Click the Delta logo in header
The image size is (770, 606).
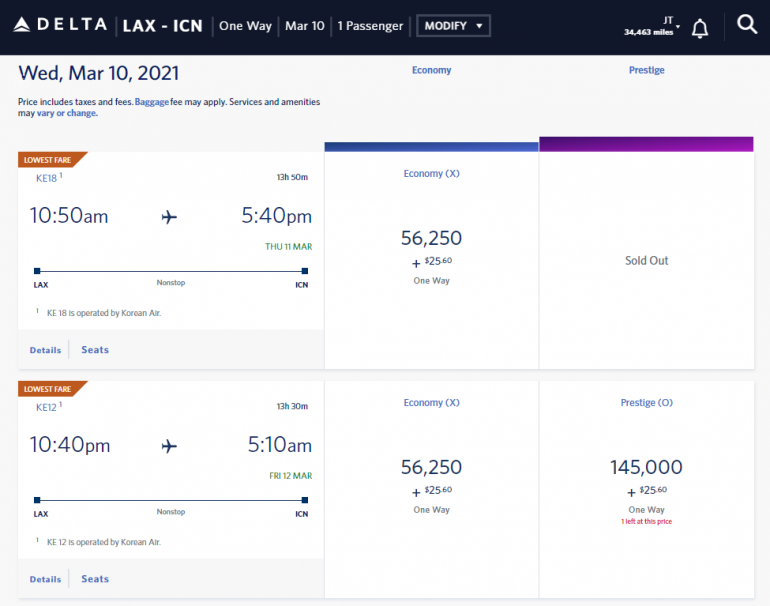[62, 25]
